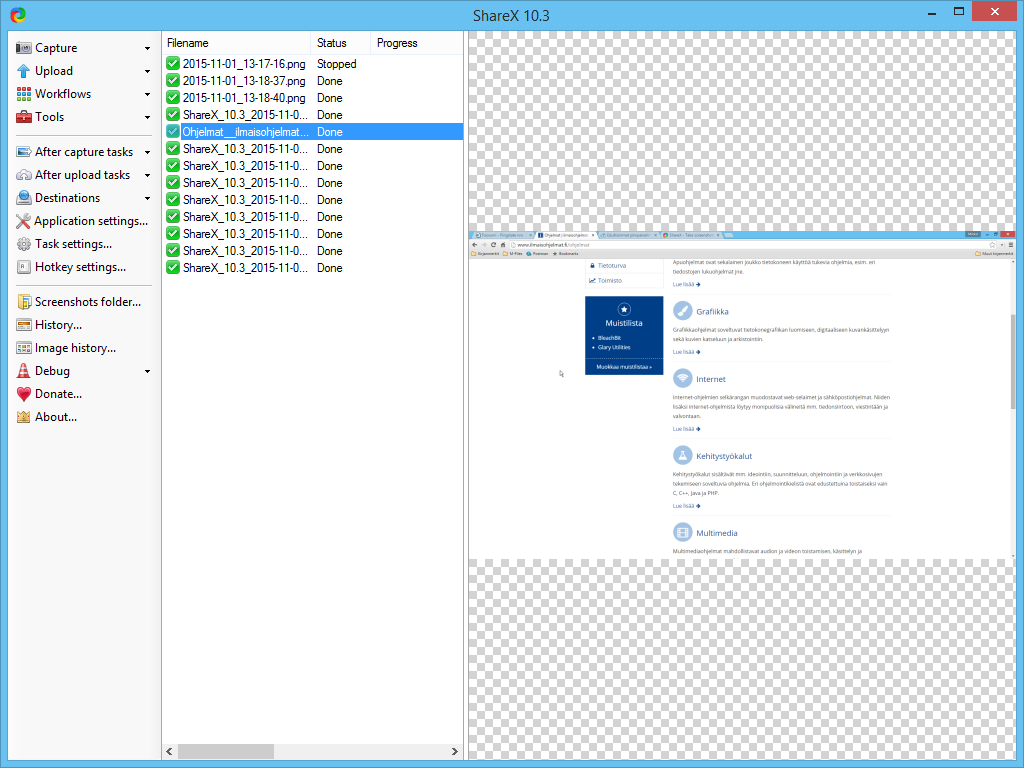1024x768 pixels.
Task: Click the Debug traffic cone icon
Action: click(x=24, y=371)
